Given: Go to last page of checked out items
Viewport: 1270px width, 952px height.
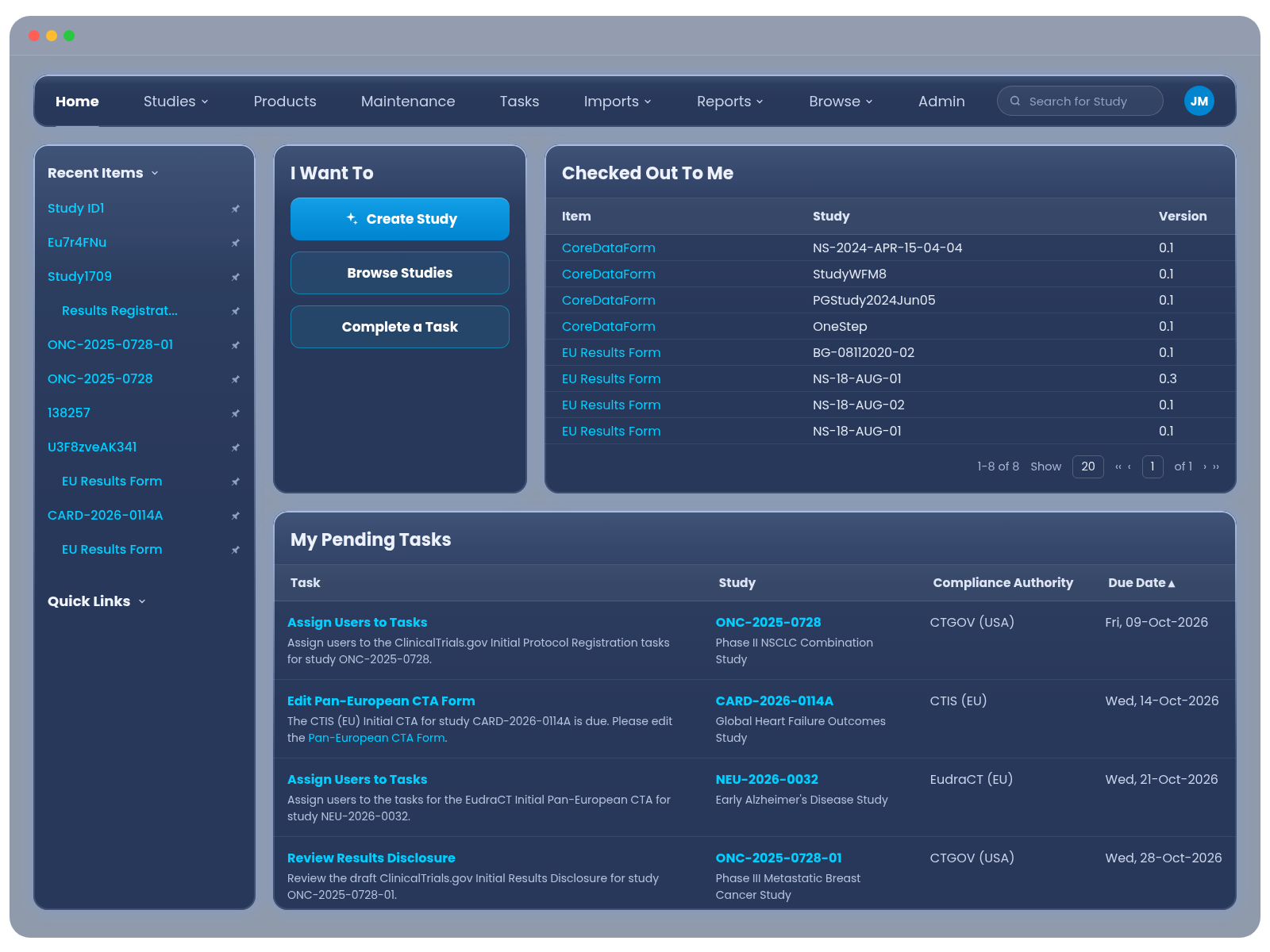Looking at the screenshot, I should click(x=1216, y=466).
